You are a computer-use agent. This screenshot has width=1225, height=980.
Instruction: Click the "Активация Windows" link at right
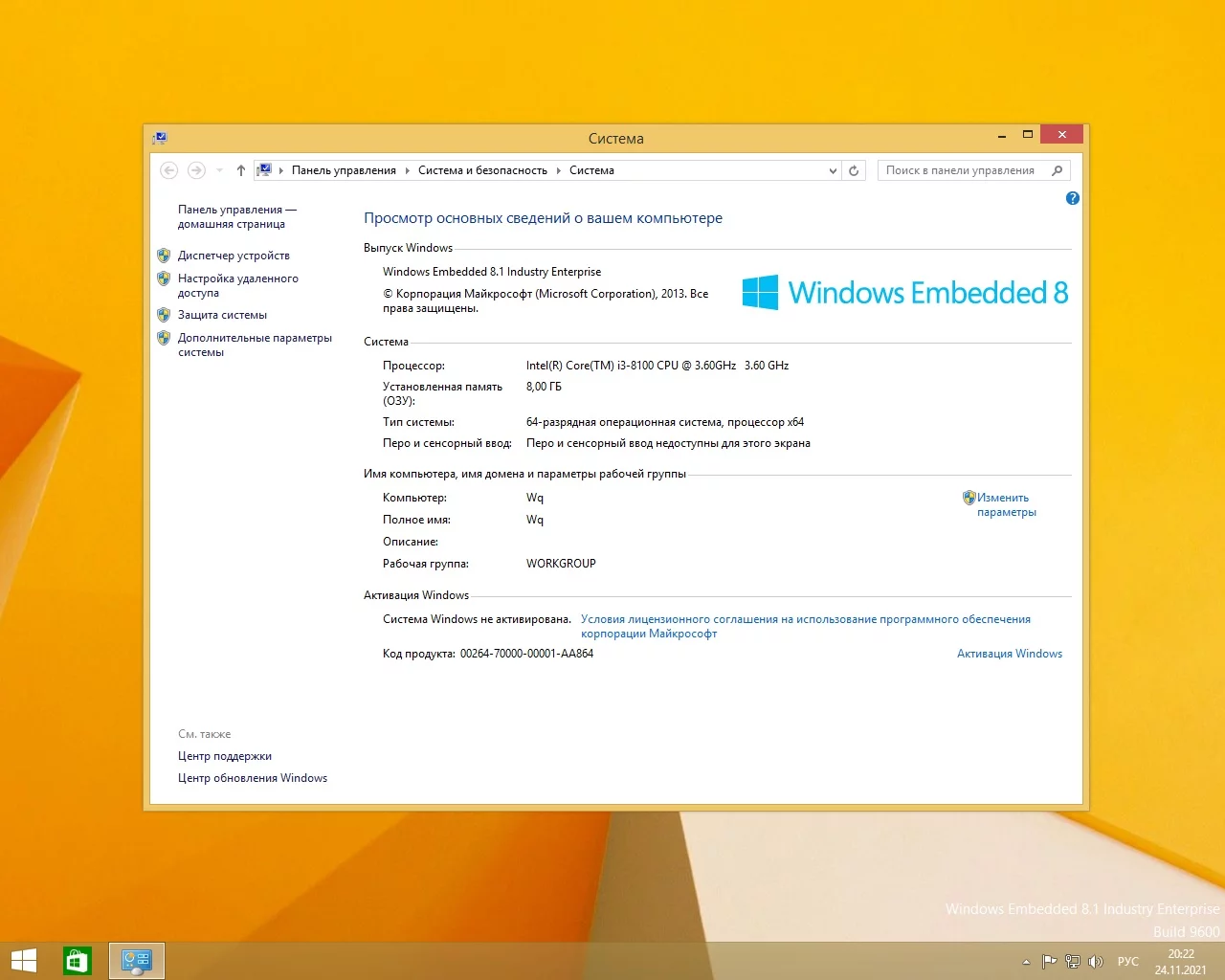(1010, 654)
